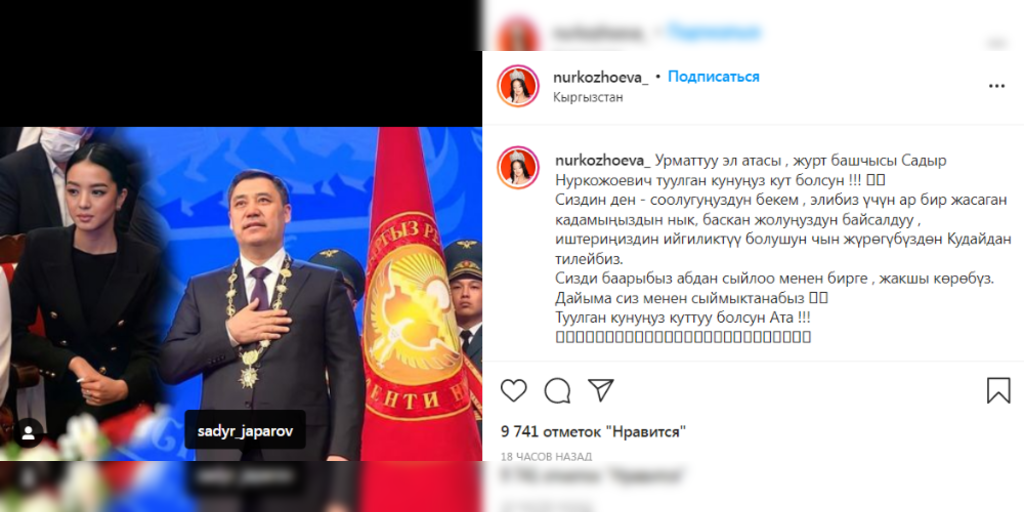This screenshot has height=512, width=1024.
Task: Open three-dot options menu in header
Action: point(997,86)
